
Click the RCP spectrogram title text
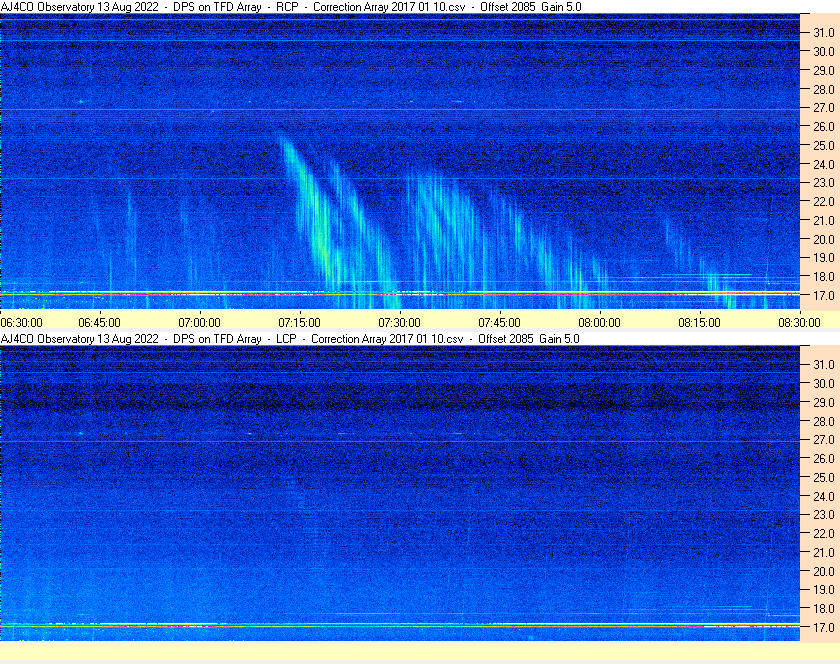pyautogui.click(x=291, y=7)
